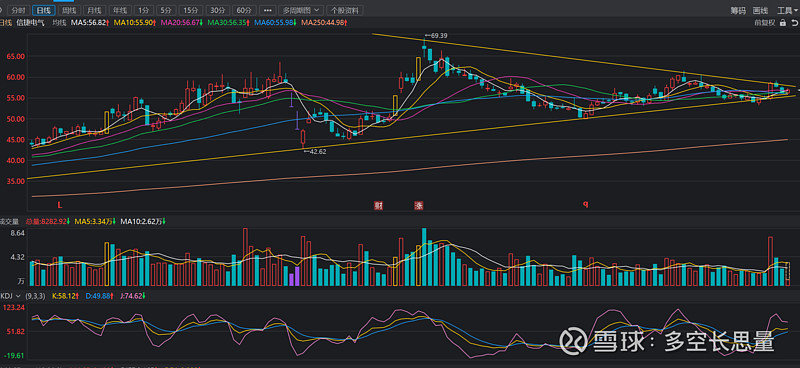Image resolution: width=800 pixels, height=368 pixels.
Task: Select the 日线 daily K-line tab
Action: click(x=44, y=10)
